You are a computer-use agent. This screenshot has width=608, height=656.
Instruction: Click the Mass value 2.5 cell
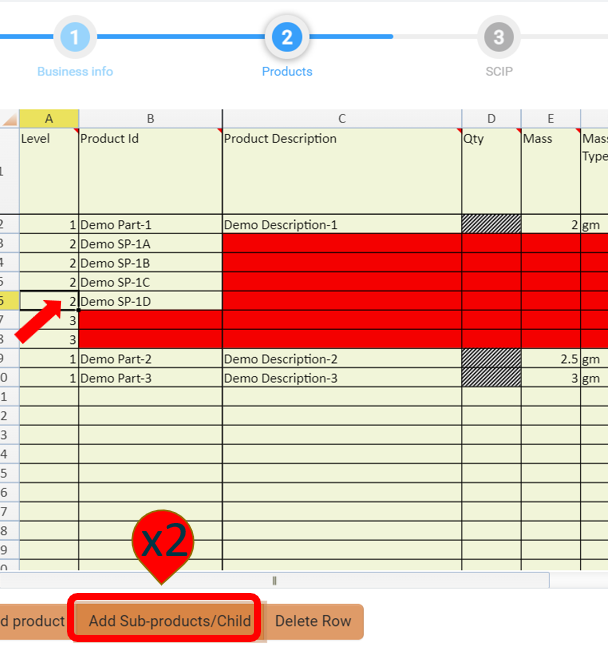pyautogui.click(x=550, y=359)
